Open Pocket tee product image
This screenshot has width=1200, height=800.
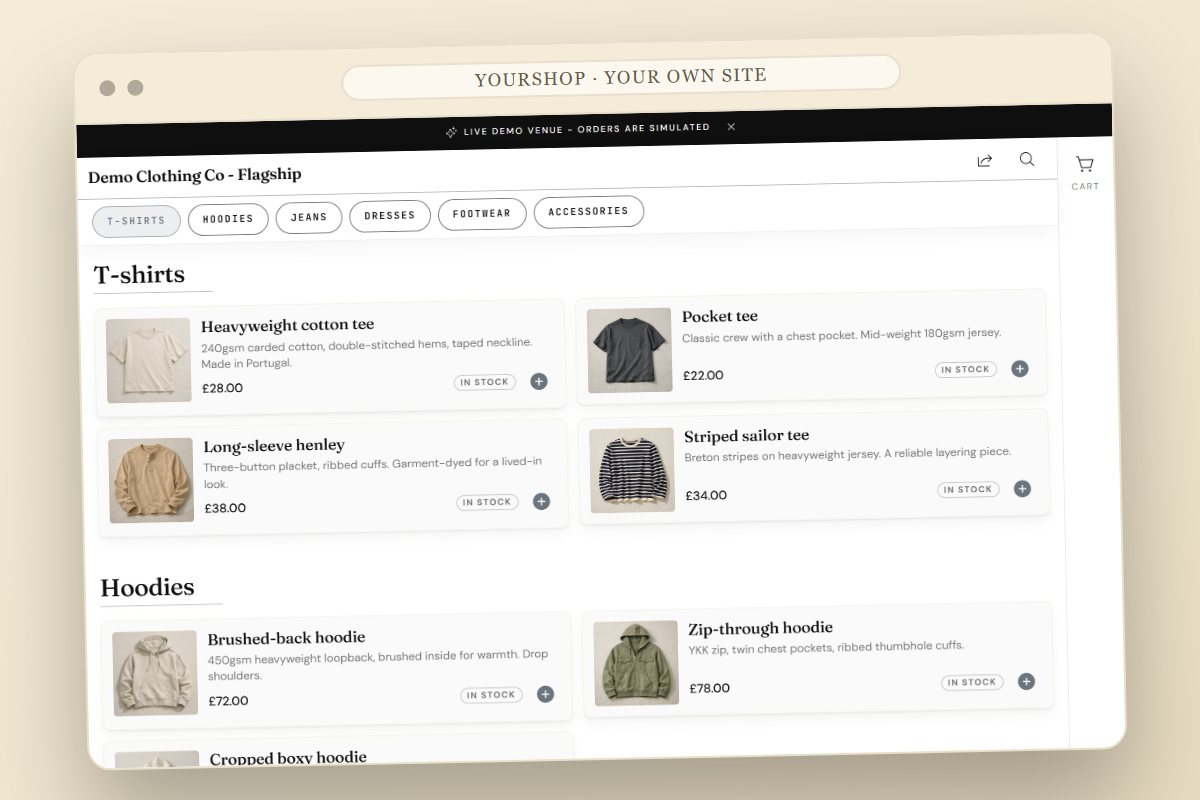629,350
